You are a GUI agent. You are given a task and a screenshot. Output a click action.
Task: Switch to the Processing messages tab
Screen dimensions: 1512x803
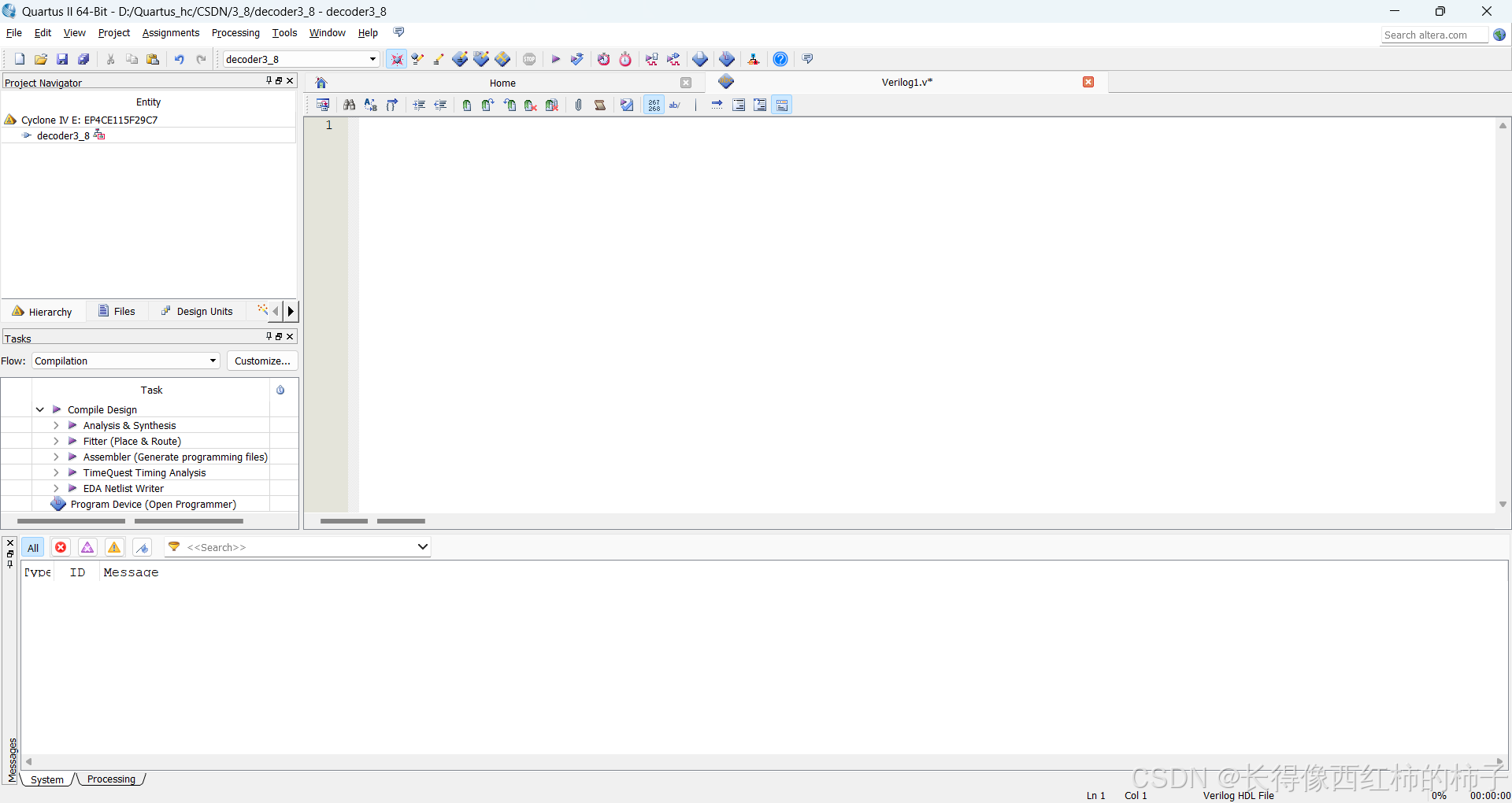point(111,779)
